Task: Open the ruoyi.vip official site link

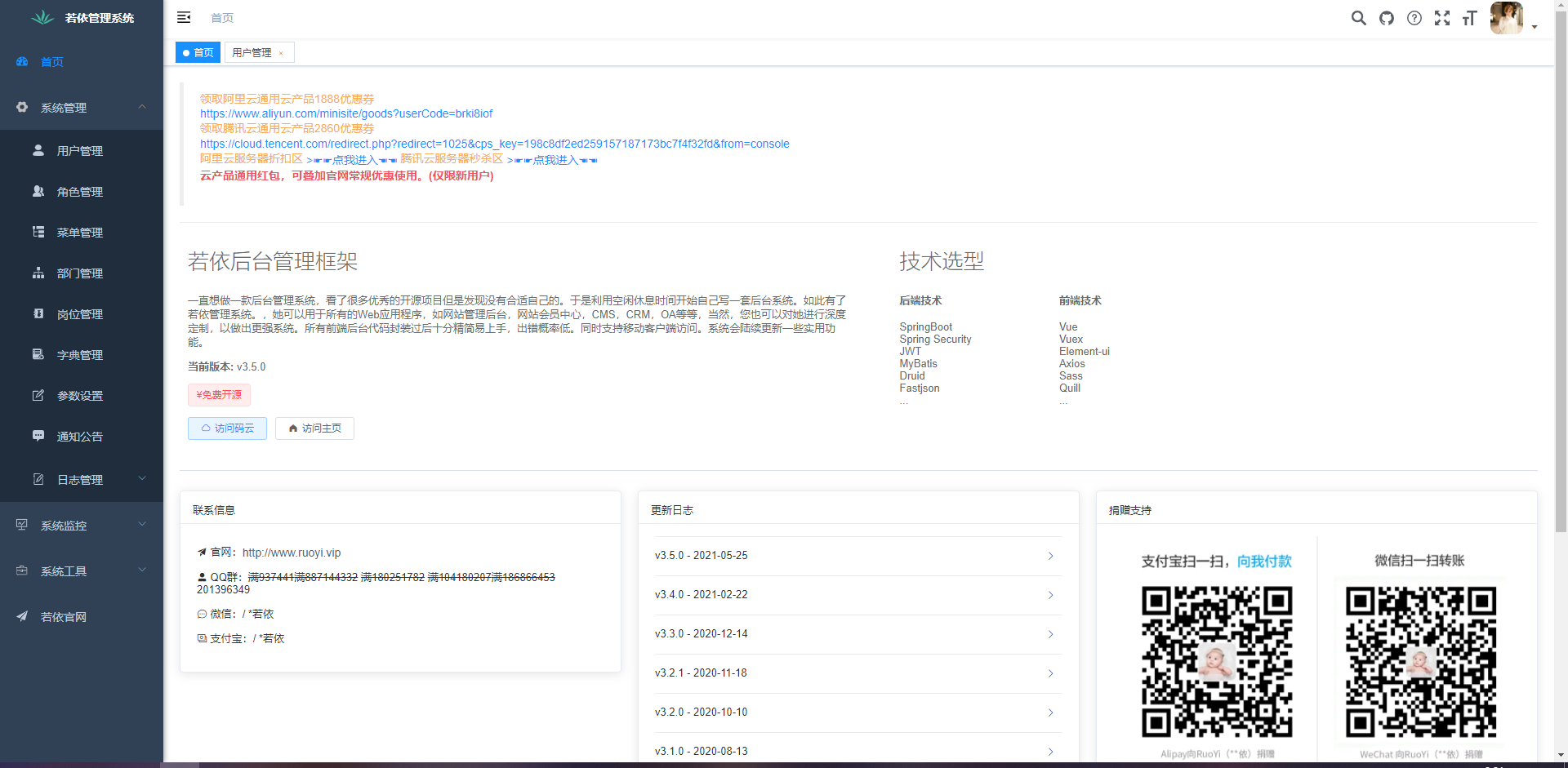Action: tap(292, 553)
